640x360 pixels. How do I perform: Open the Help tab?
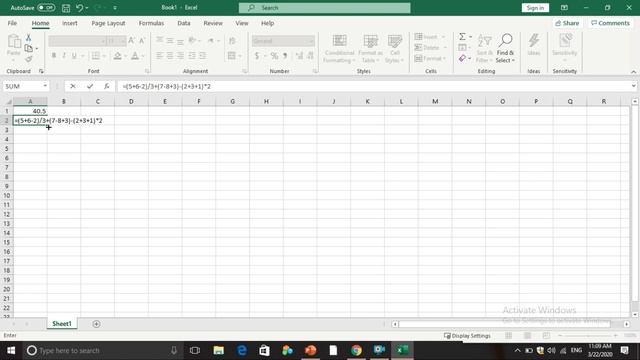pyautogui.click(x=267, y=23)
